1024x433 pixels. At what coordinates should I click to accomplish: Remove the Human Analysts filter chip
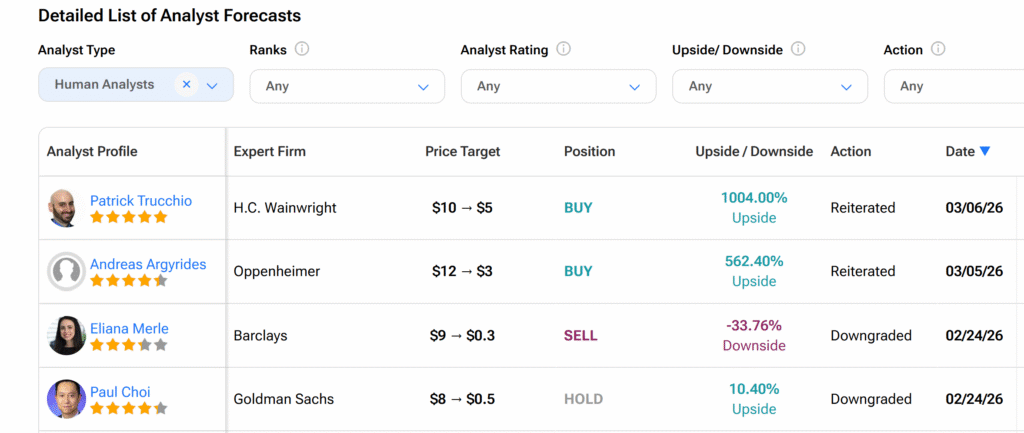click(186, 85)
